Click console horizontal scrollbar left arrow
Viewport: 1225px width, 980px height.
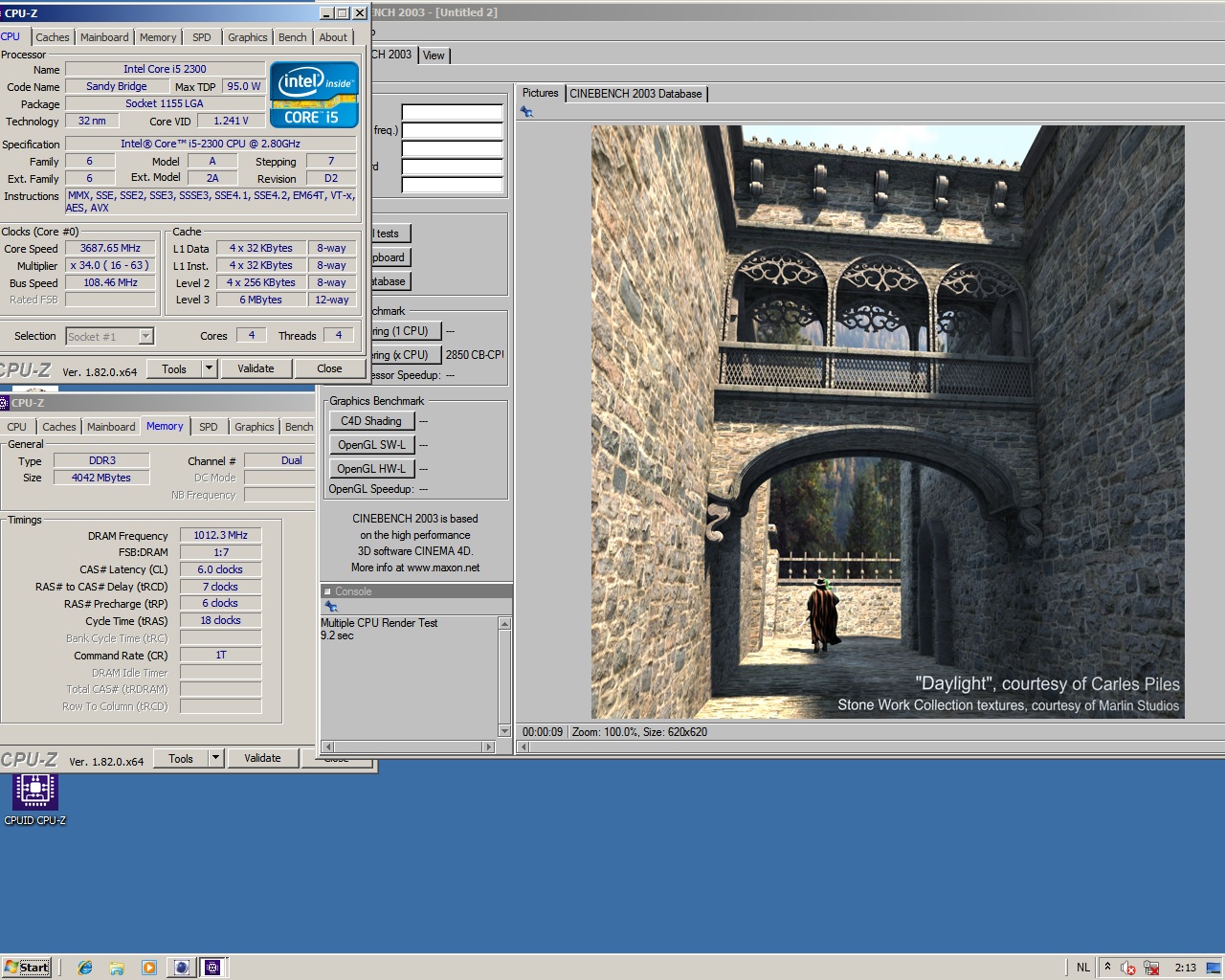pyautogui.click(x=327, y=746)
